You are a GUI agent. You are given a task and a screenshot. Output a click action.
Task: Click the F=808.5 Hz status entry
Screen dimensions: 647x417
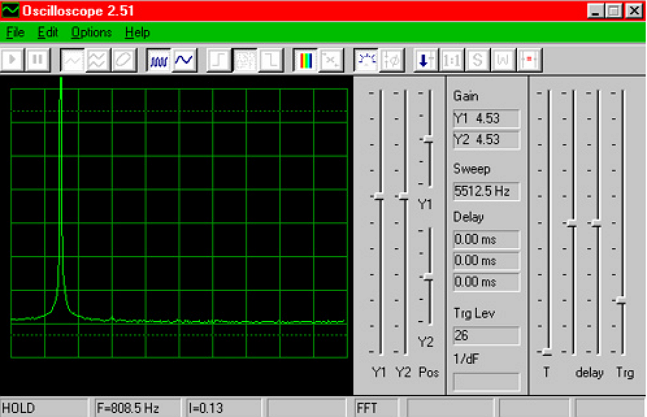[x=137, y=408]
